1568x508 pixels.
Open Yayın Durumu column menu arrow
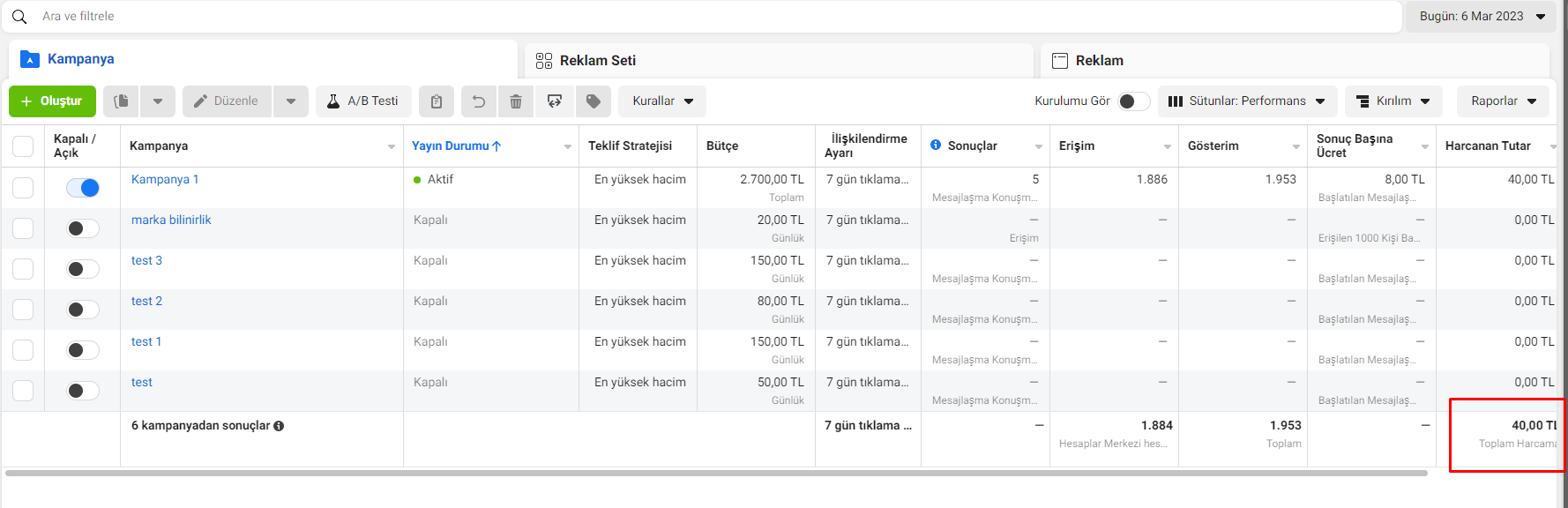click(568, 146)
